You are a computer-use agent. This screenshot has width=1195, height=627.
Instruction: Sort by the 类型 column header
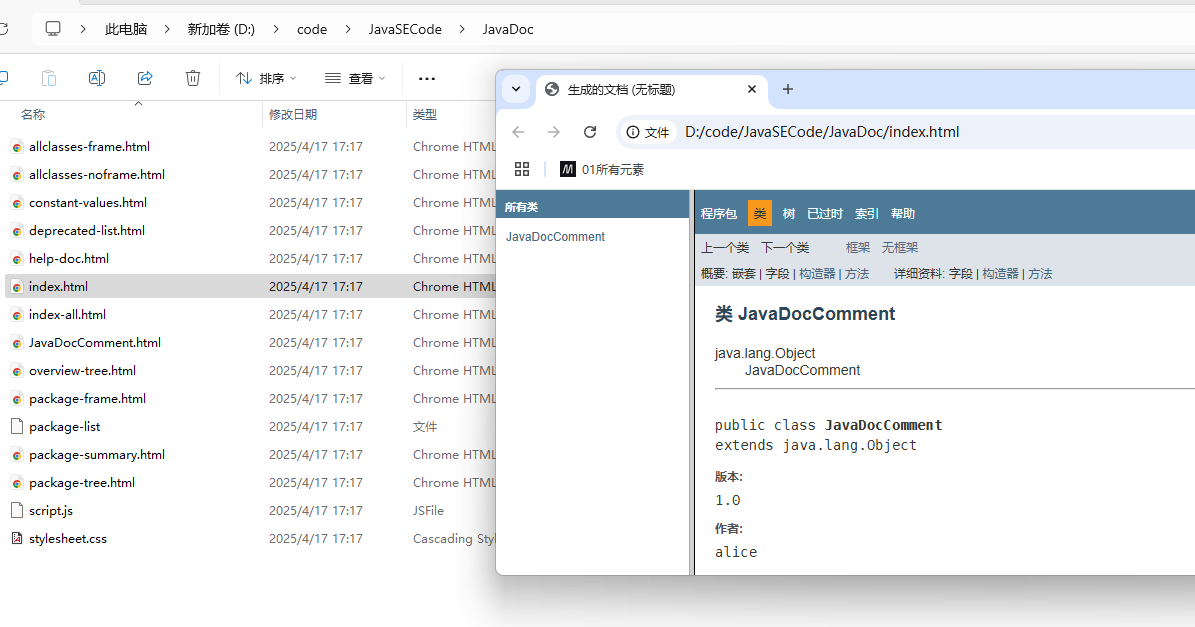tap(424, 114)
